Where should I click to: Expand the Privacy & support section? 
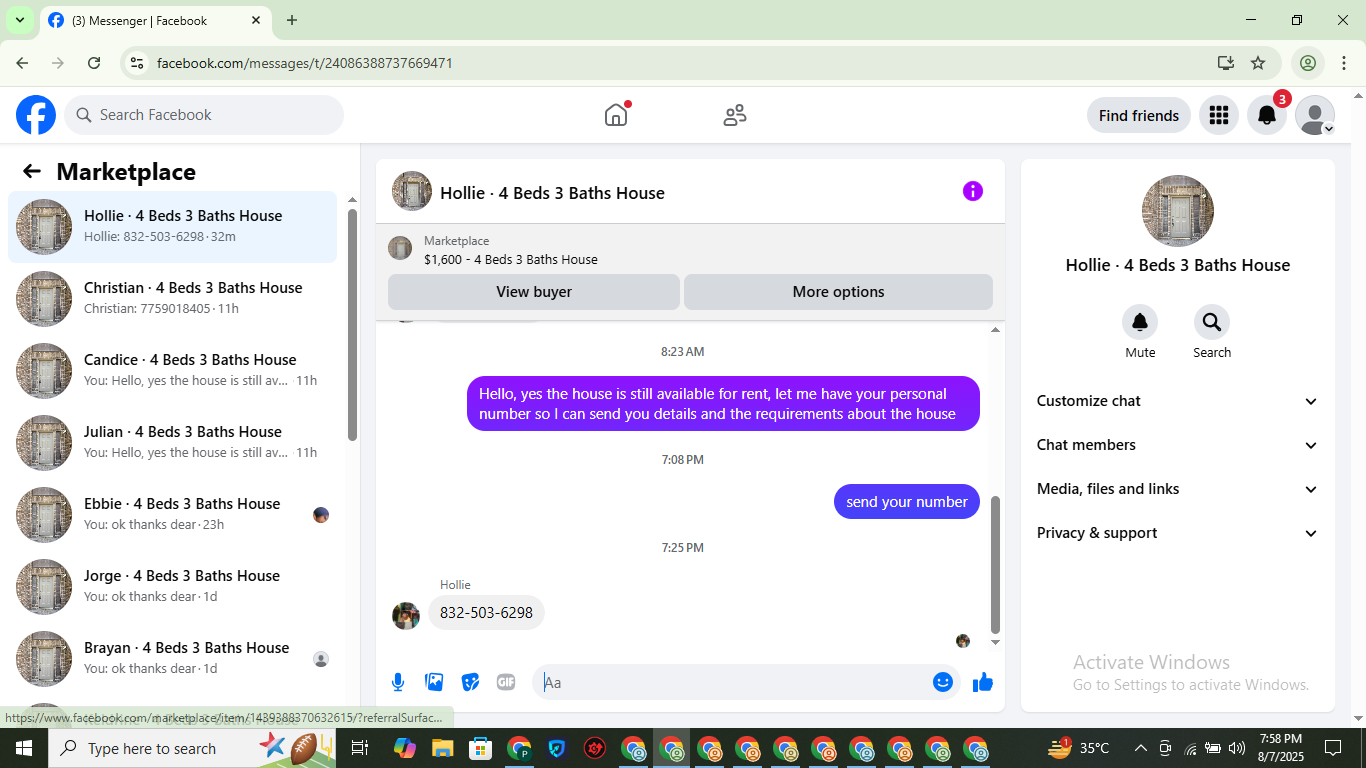coord(1178,533)
